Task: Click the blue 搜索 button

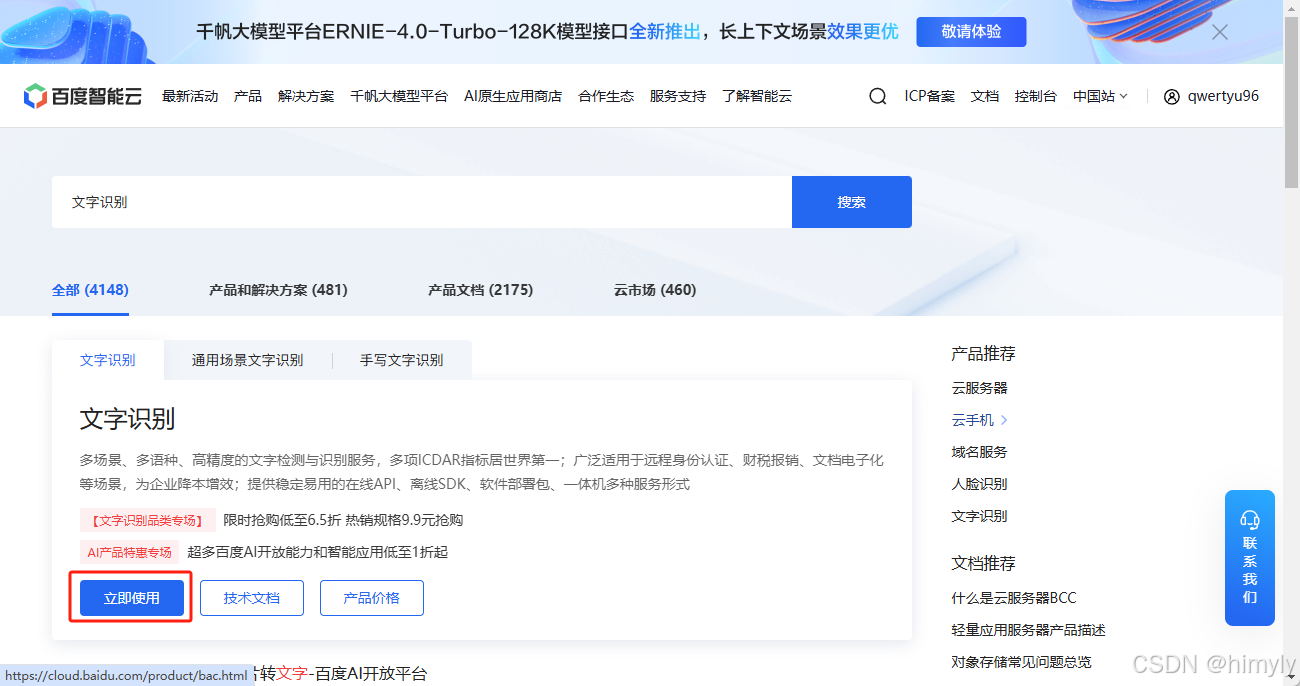Action: click(852, 202)
